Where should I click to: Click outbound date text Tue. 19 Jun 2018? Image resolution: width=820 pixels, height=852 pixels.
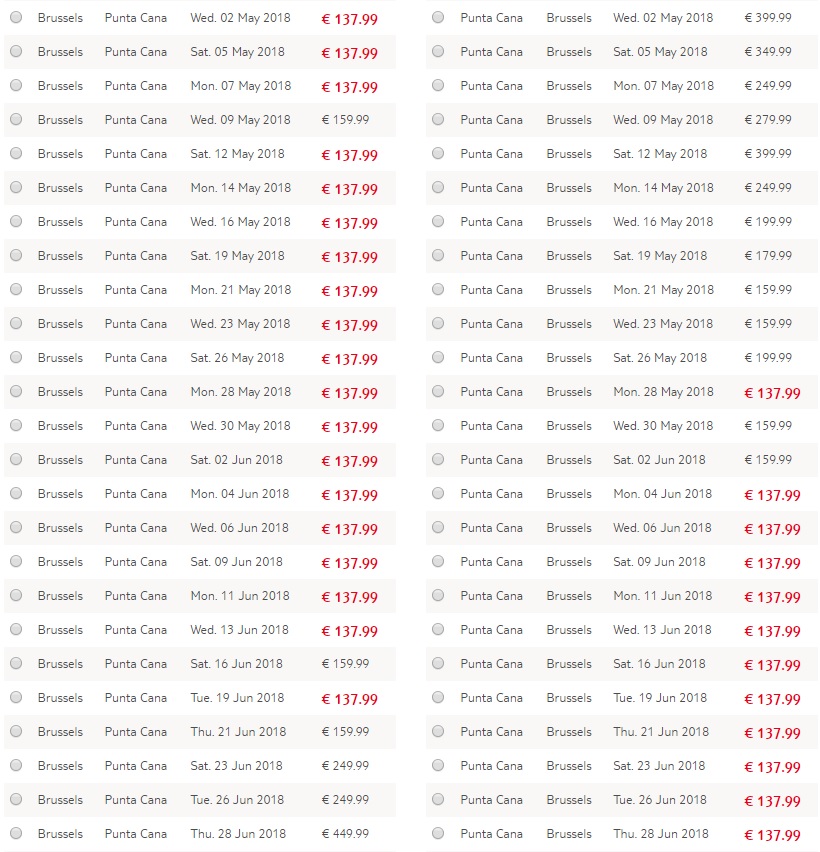[237, 698]
